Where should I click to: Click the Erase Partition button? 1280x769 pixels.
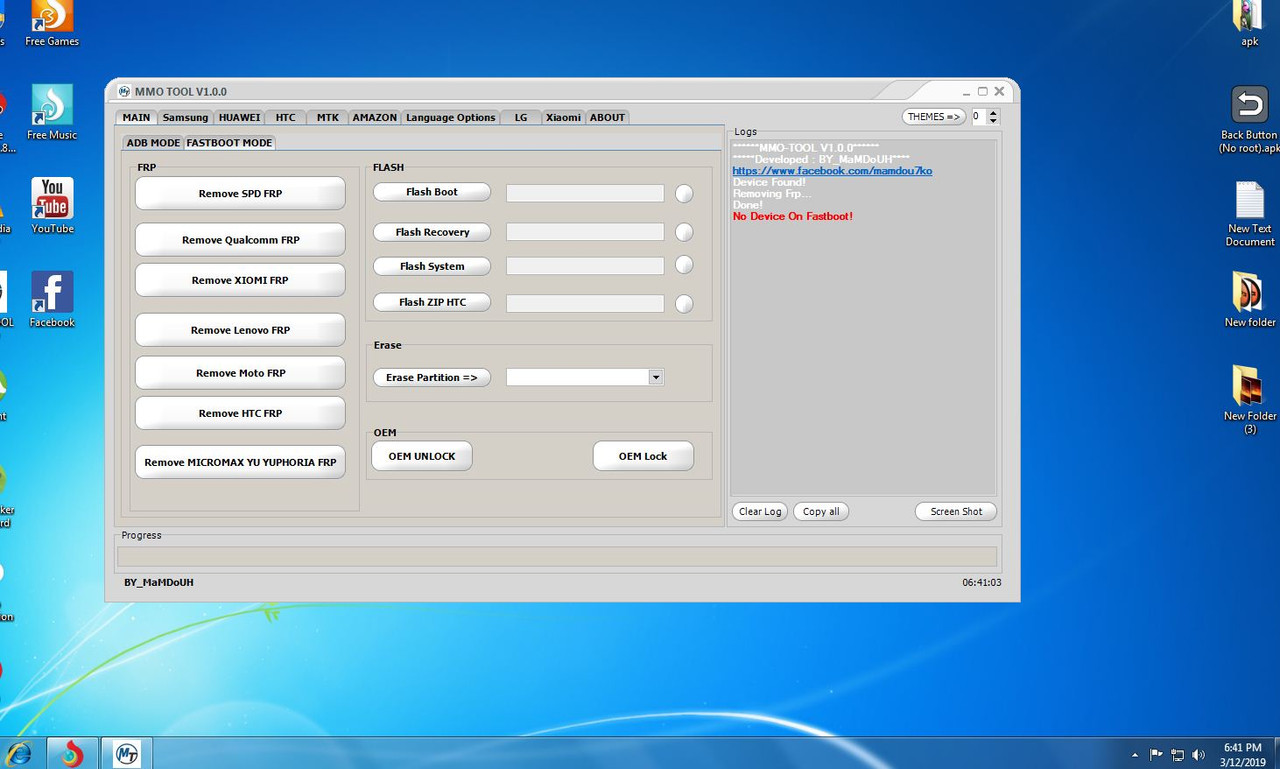[432, 377]
